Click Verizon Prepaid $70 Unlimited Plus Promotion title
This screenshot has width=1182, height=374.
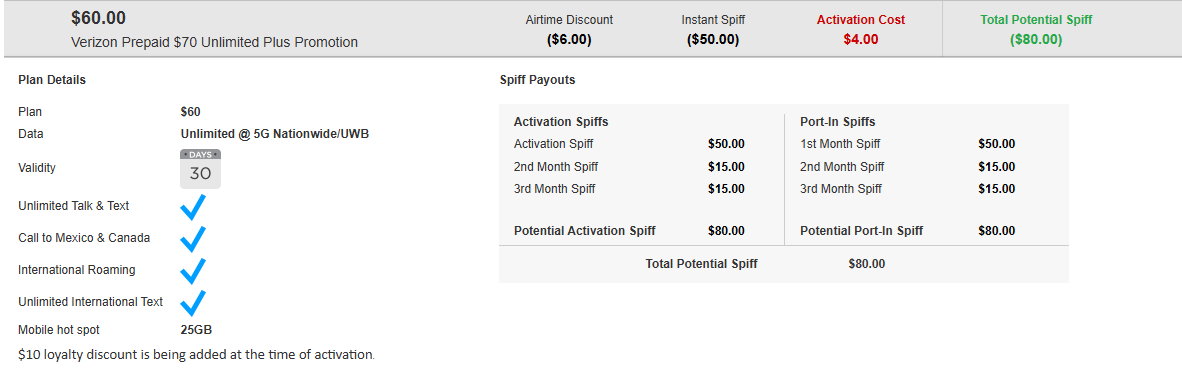(214, 42)
